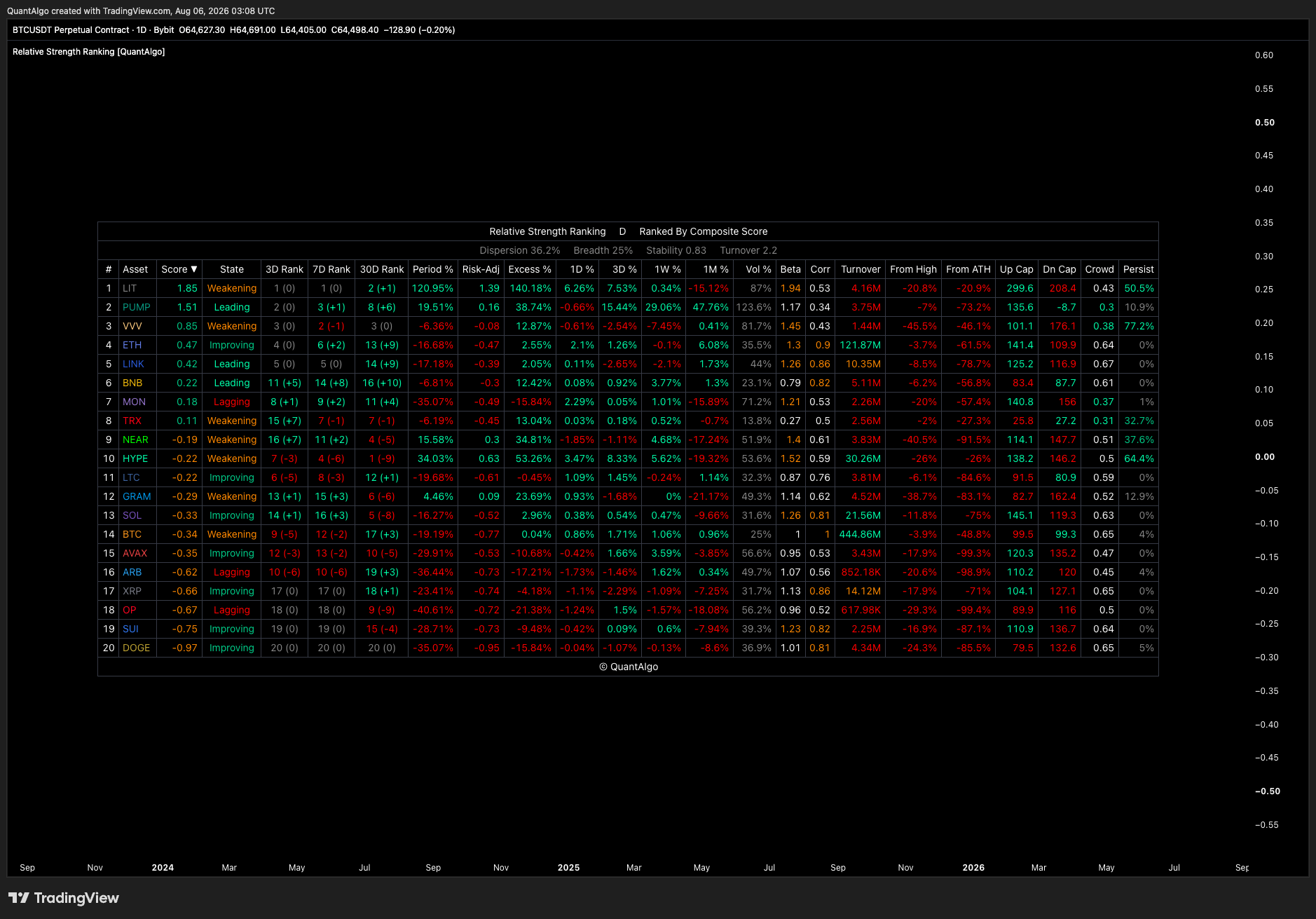The width and height of the screenshot is (1316, 919).
Task: Click BTC's 444.86M turnover value
Action: tap(860, 534)
